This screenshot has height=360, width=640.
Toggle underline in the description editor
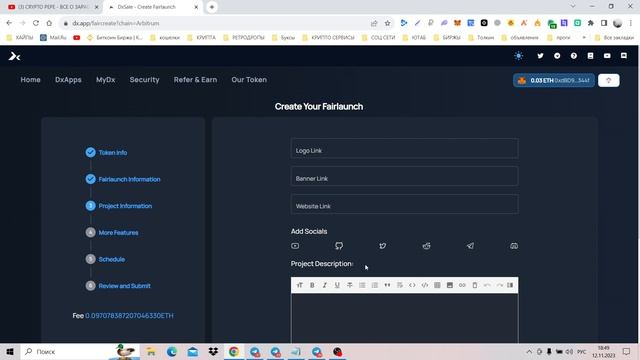tap(337, 285)
